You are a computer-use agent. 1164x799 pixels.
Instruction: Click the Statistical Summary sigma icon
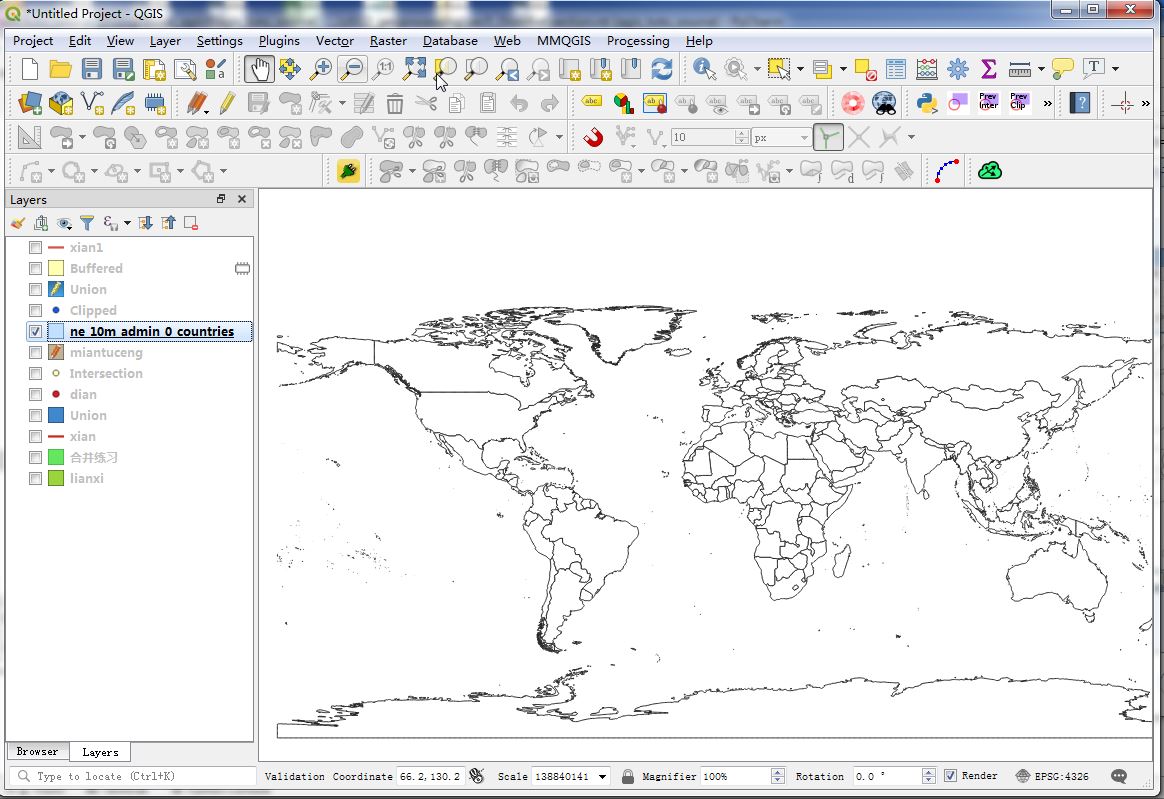coord(988,69)
